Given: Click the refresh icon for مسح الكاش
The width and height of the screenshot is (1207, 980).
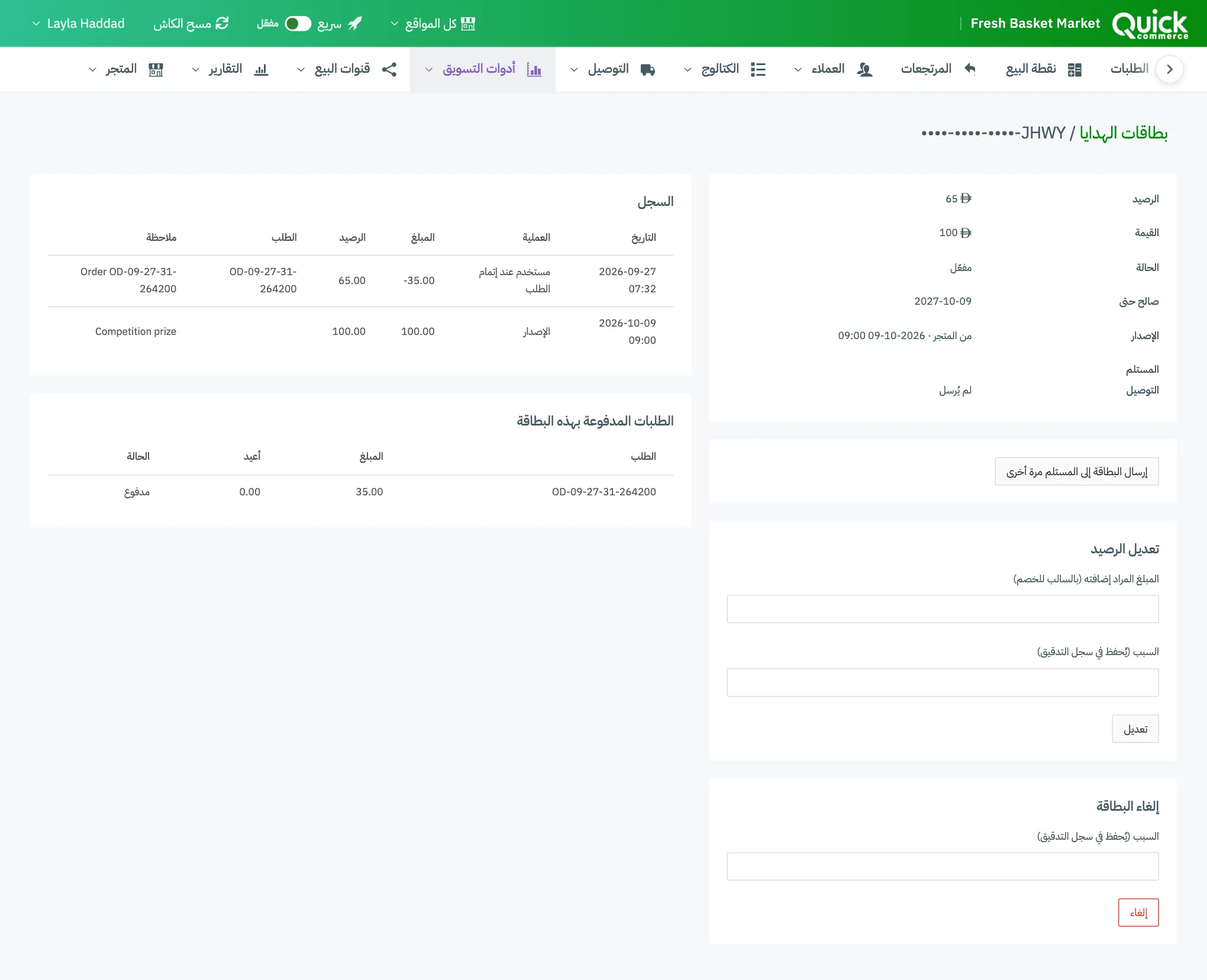Looking at the screenshot, I should (x=222, y=24).
